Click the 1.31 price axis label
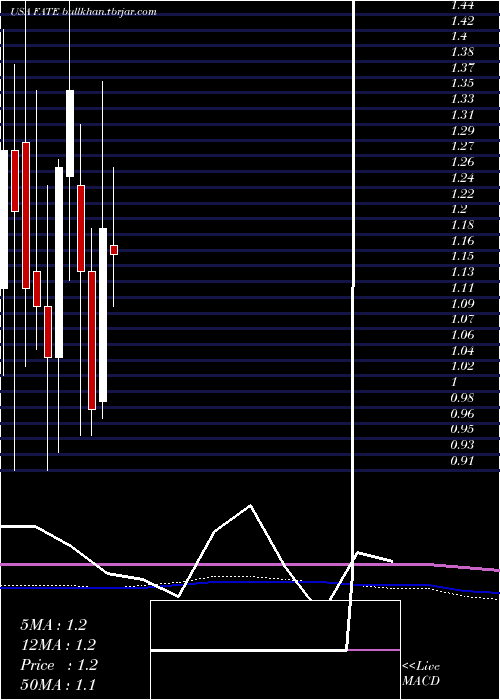The height and width of the screenshot is (700, 500). [x=462, y=115]
